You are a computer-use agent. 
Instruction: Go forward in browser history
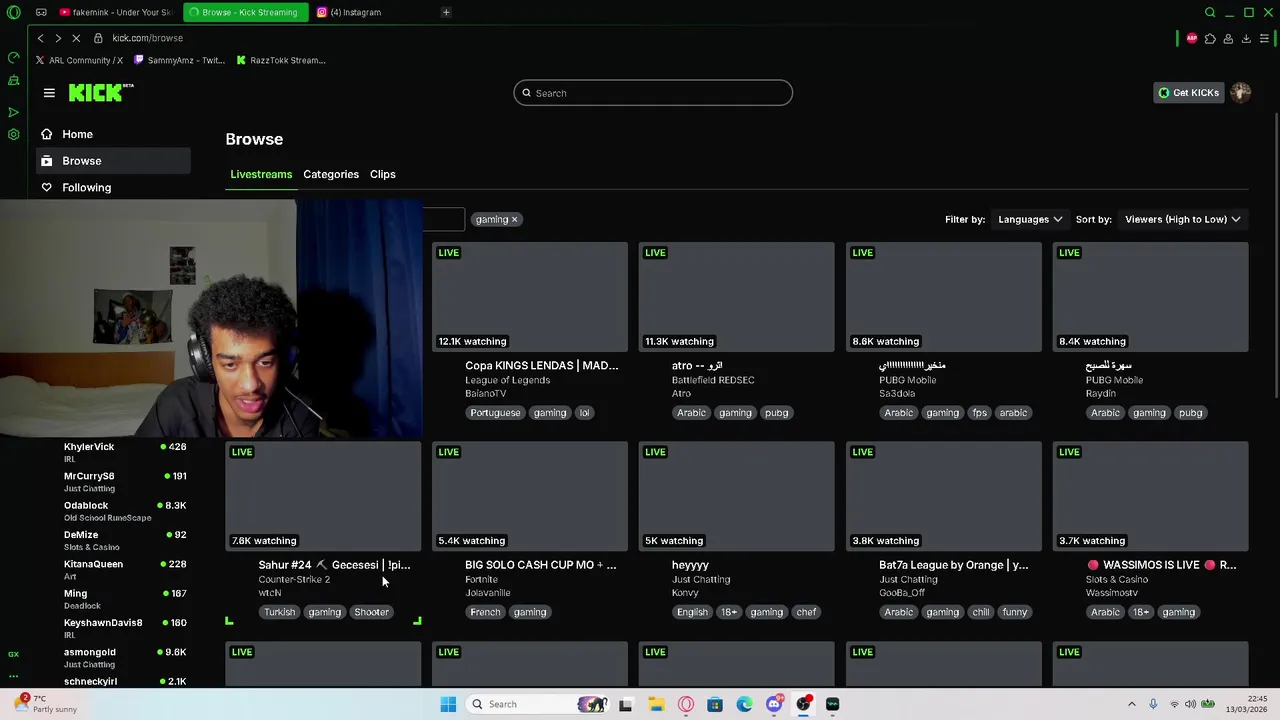point(58,38)
